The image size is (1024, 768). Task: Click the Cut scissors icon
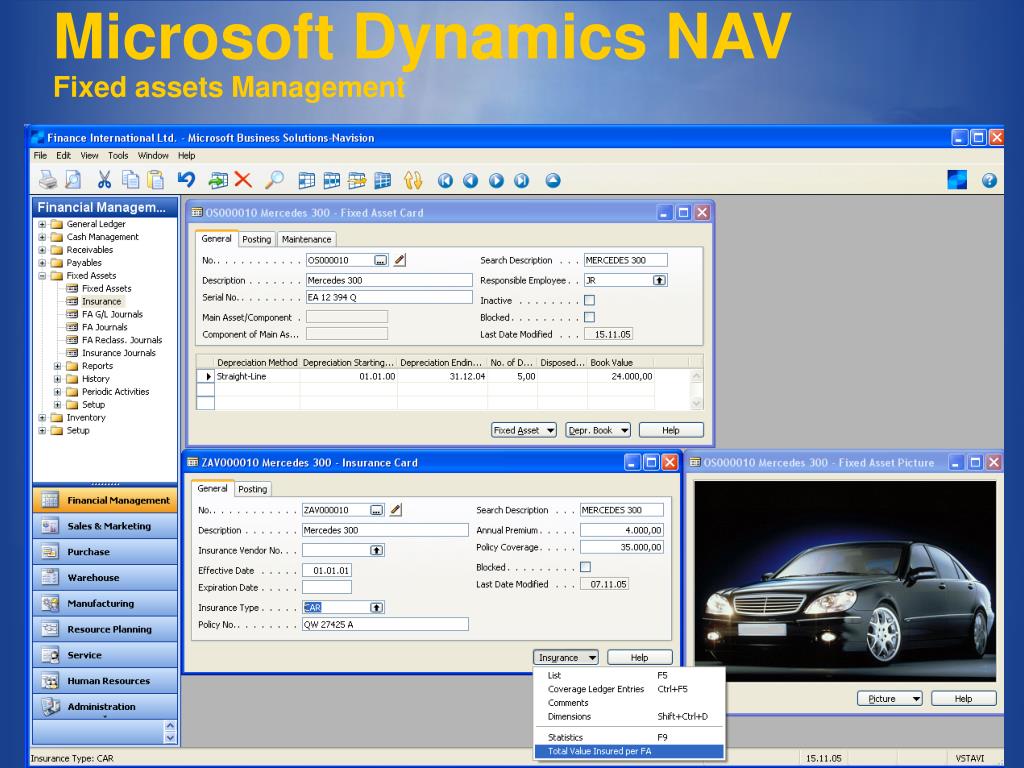tap(104, 180)
